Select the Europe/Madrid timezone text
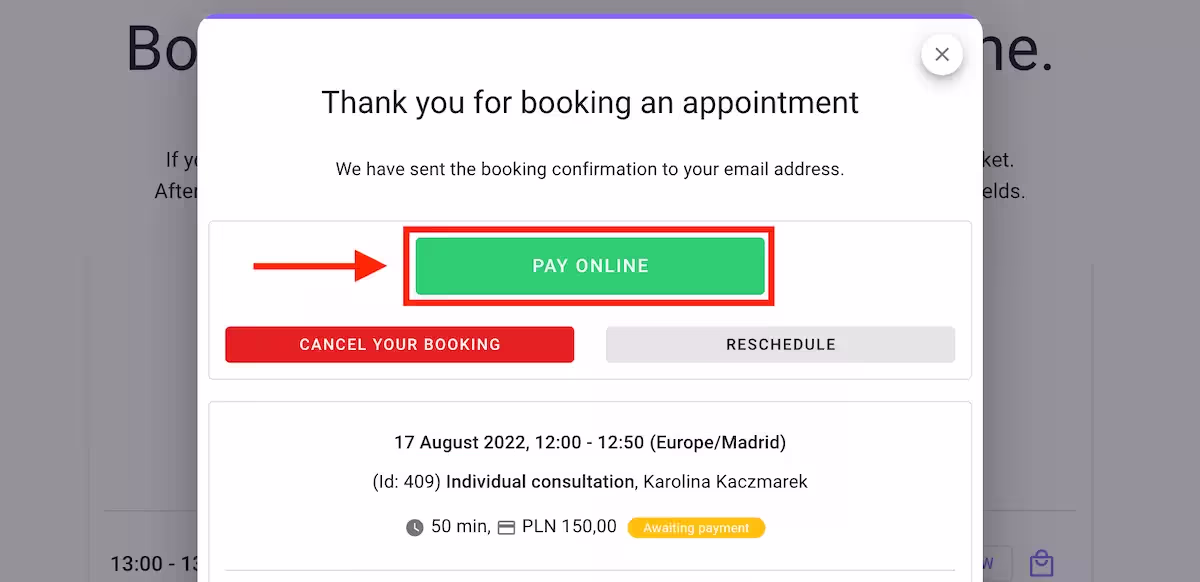The height and width of the screenshot is (582, 1200). point(716,442)
